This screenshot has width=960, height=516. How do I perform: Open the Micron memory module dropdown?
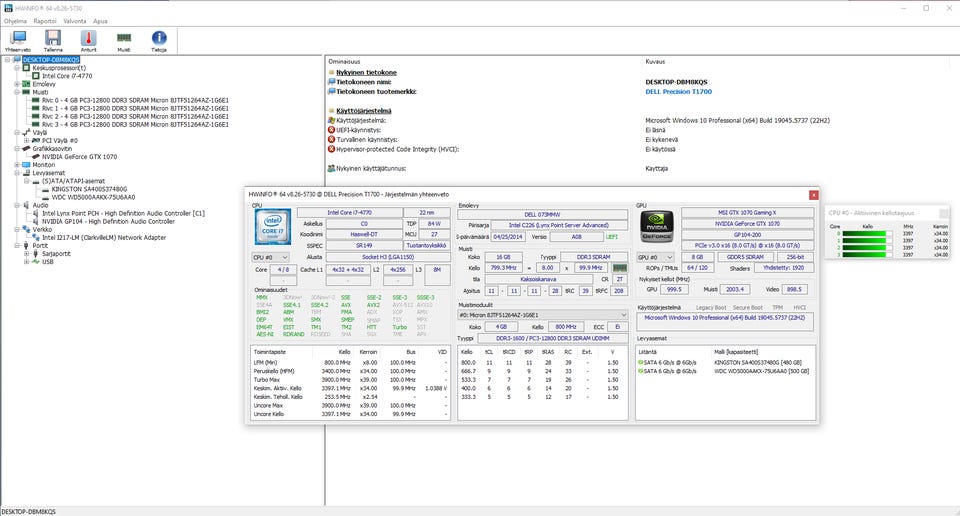[541, 314]
